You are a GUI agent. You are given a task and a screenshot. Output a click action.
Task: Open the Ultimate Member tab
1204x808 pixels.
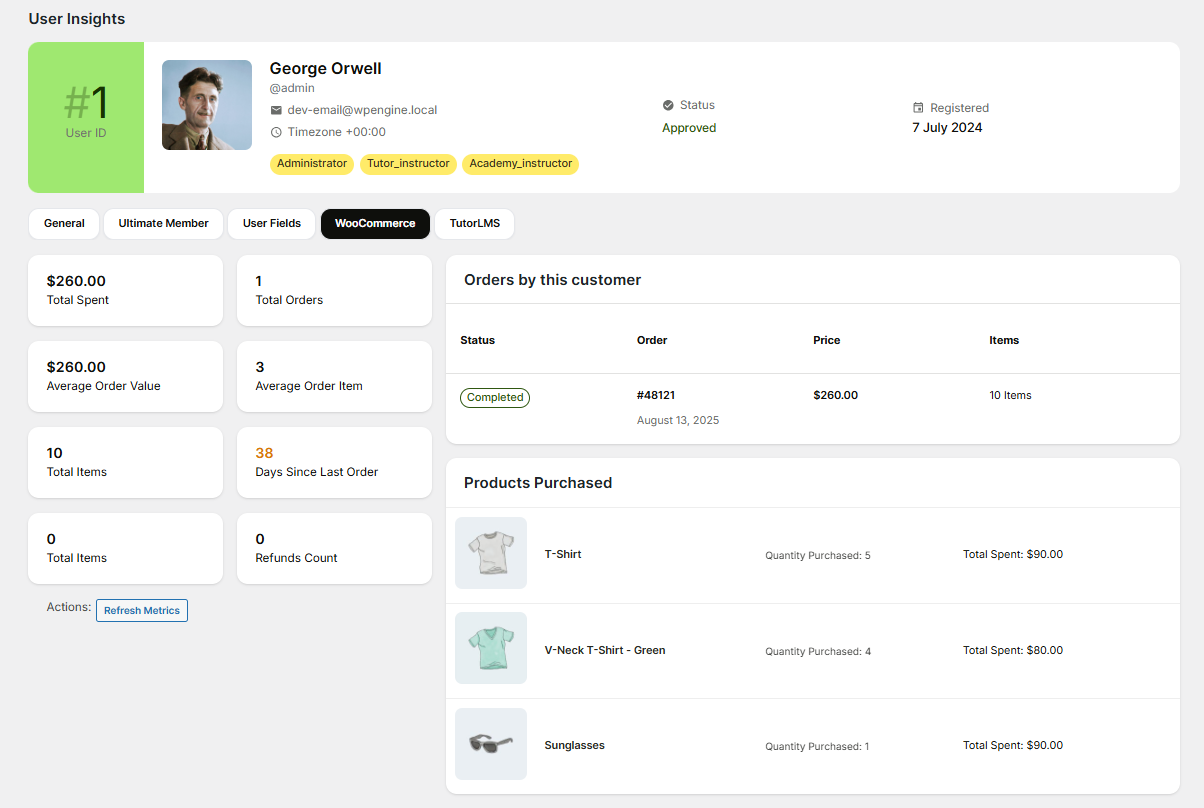(164, 224)
